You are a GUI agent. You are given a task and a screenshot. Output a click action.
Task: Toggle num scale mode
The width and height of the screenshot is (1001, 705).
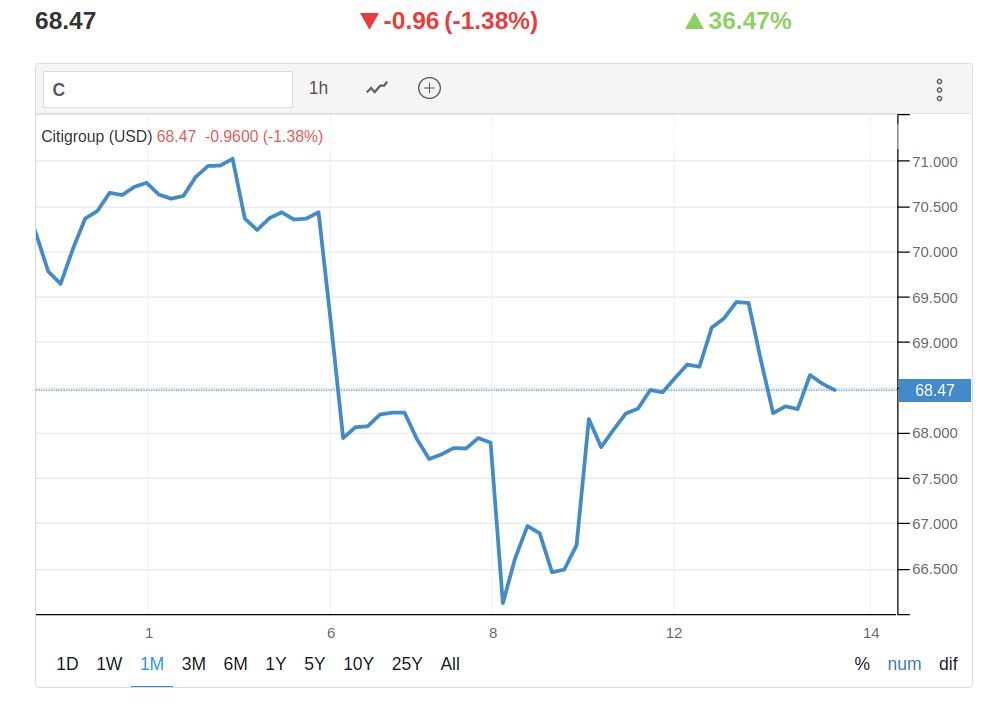[x=904, y=664]
